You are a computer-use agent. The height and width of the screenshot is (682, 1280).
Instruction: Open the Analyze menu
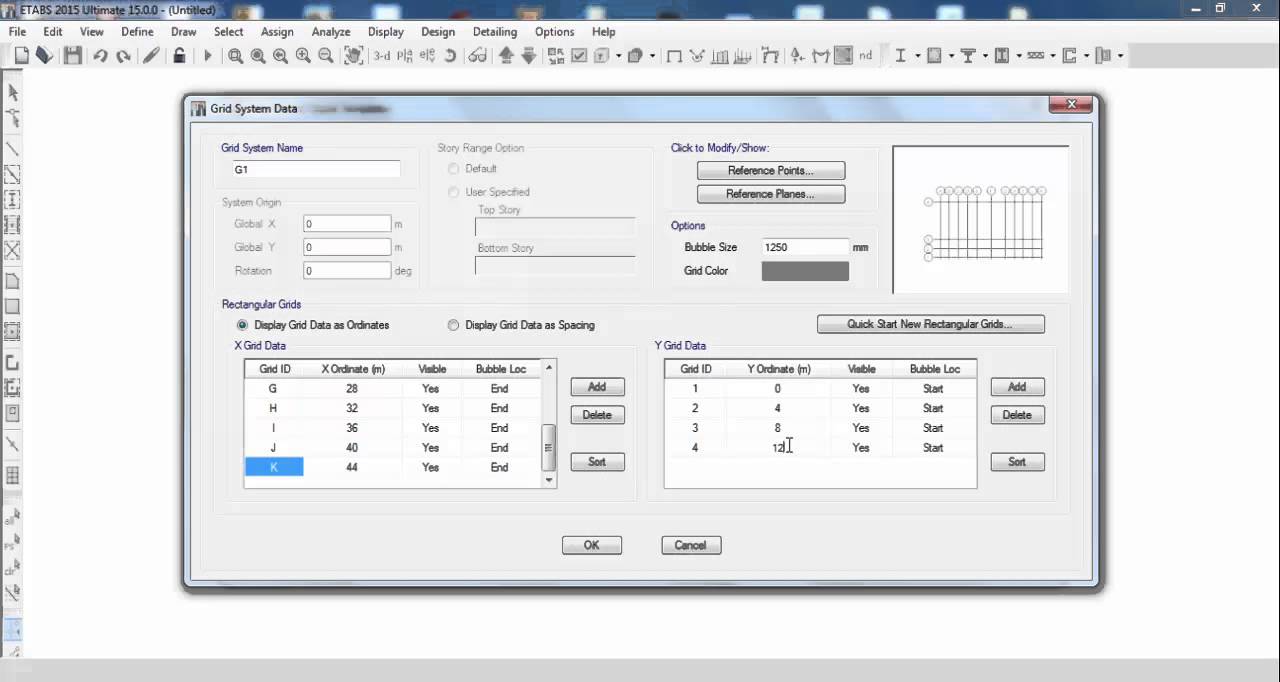331,32
